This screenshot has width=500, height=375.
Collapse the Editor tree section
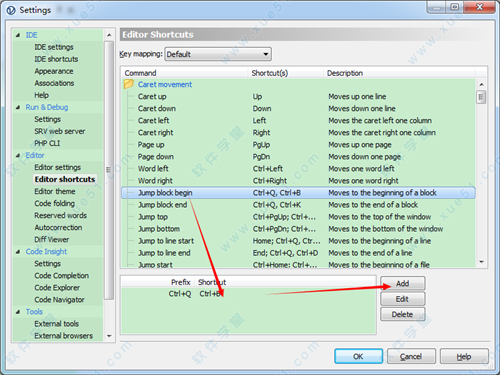18,155
